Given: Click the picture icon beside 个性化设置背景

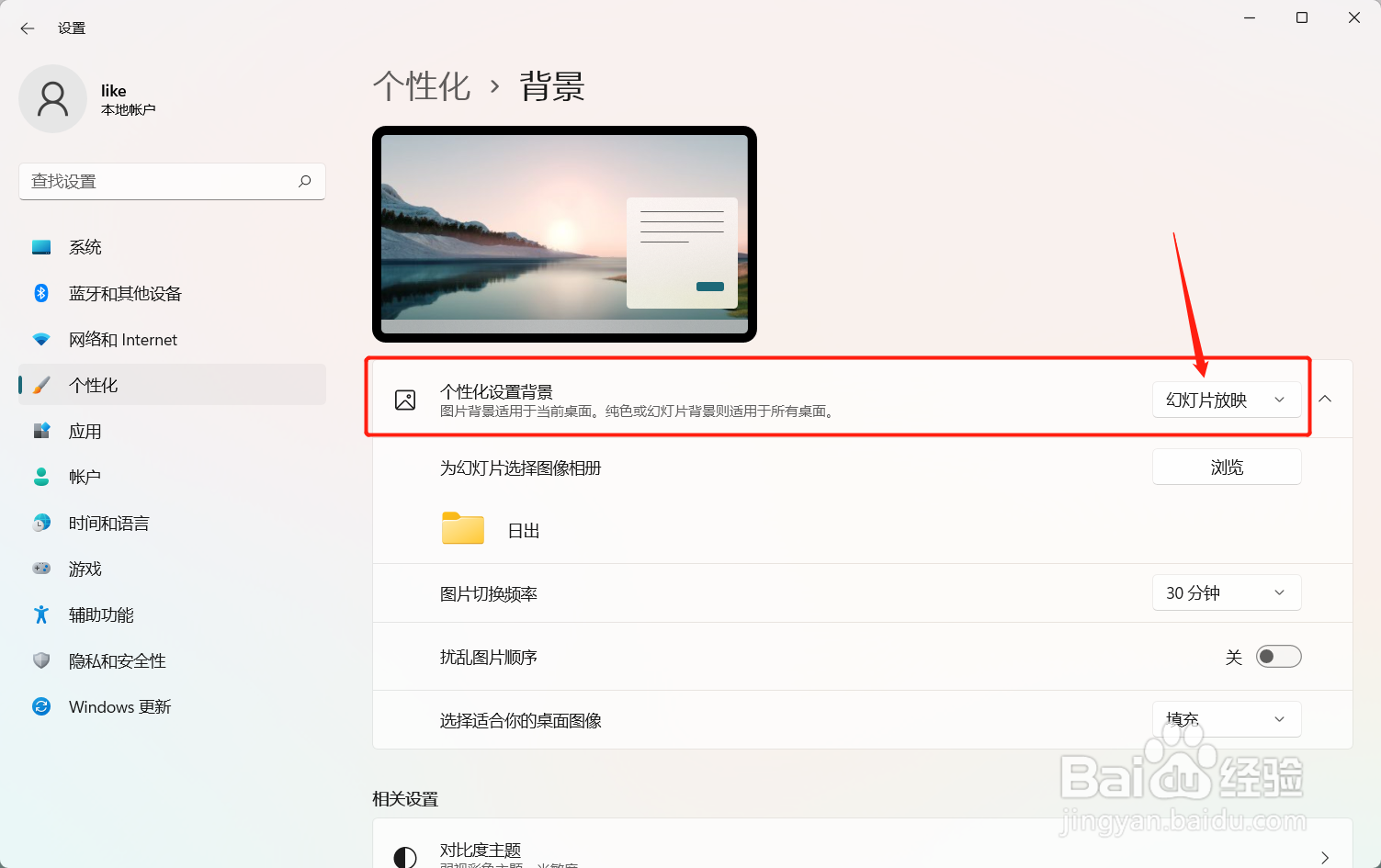Looking at the screenshot, I should point(405,400).
